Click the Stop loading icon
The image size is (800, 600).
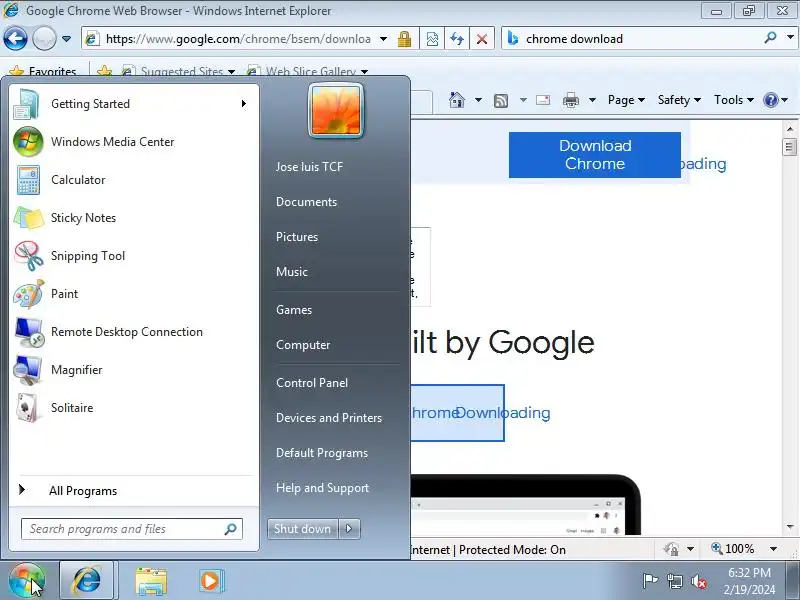(x=482, y=39)
